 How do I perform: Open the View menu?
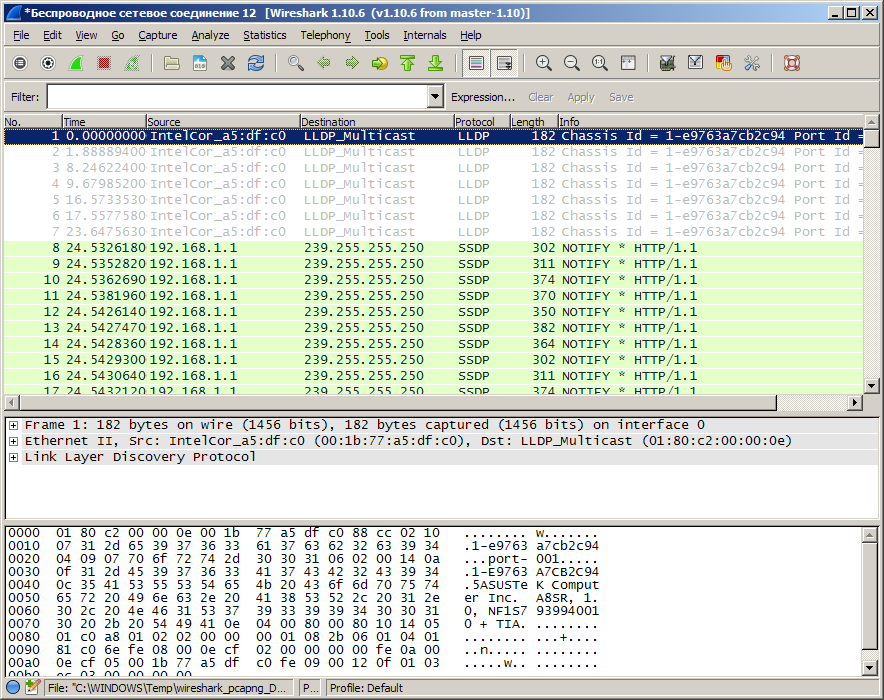coord(86,35)
